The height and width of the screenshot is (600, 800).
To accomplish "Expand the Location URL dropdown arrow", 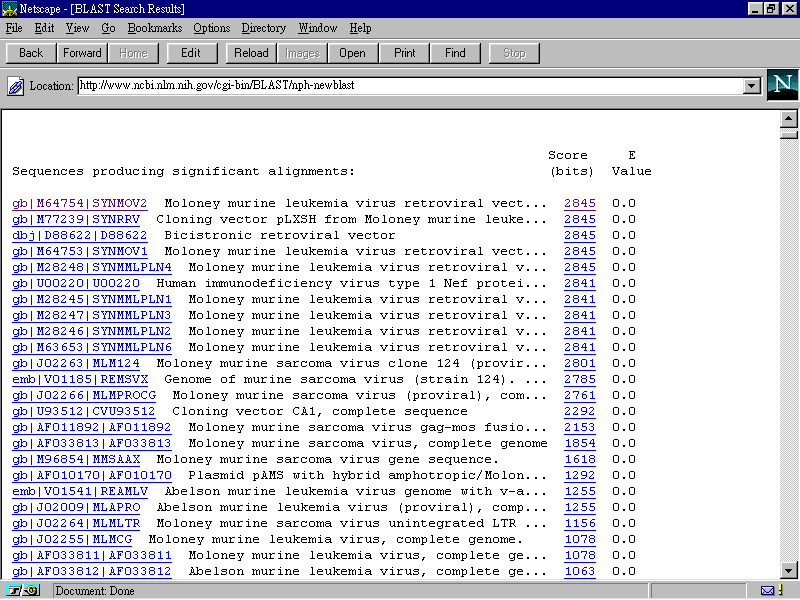I will [x=752, y=86].
